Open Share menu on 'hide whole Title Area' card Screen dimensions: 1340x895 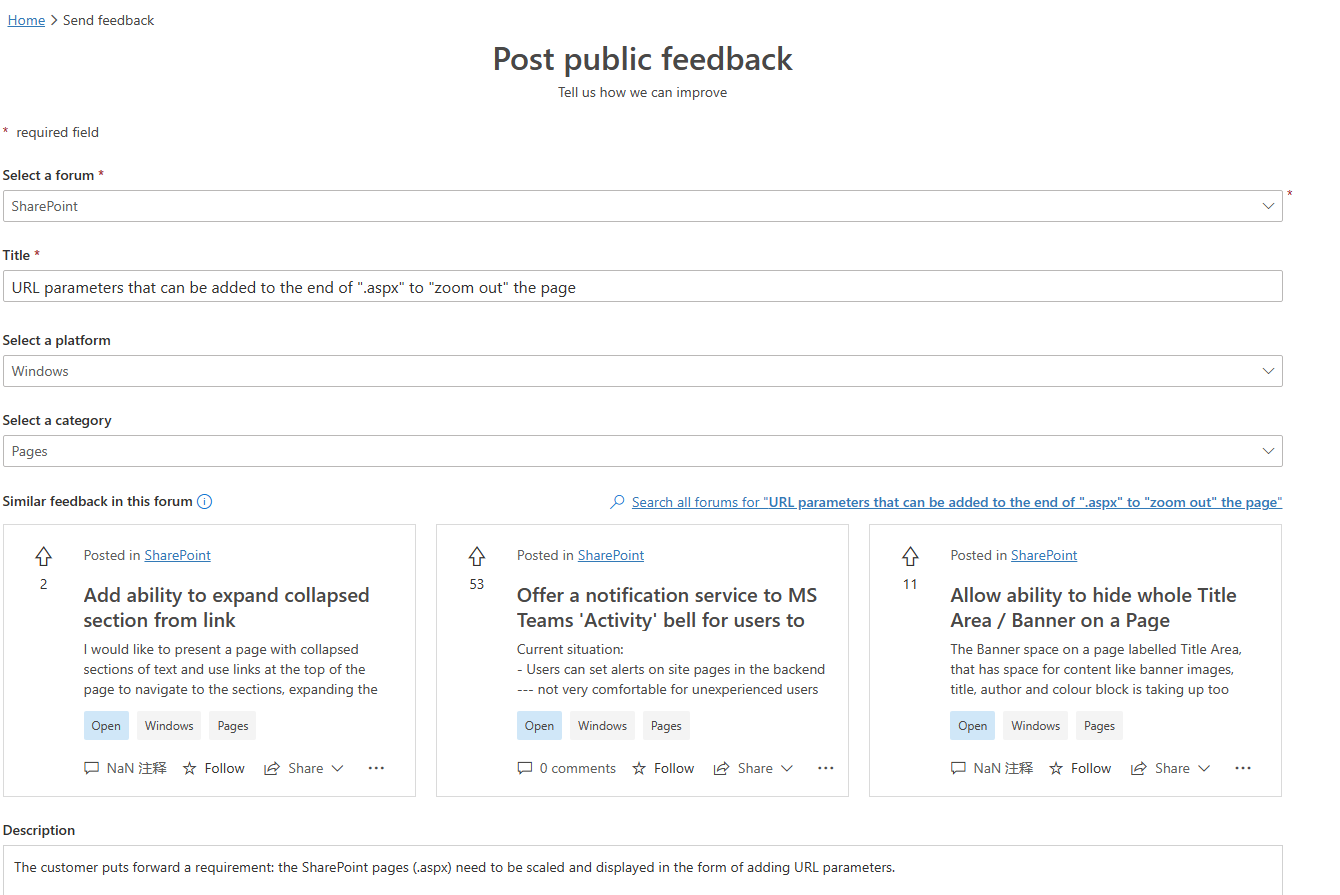point(1170,768)
